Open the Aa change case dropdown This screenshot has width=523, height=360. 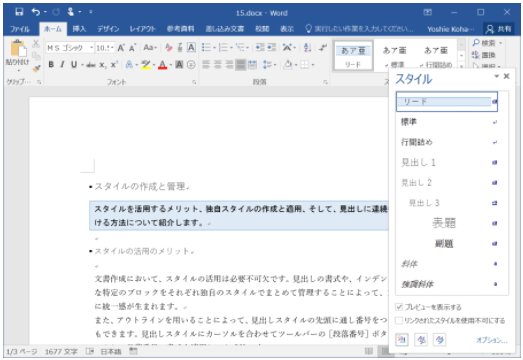pos(150,48)
